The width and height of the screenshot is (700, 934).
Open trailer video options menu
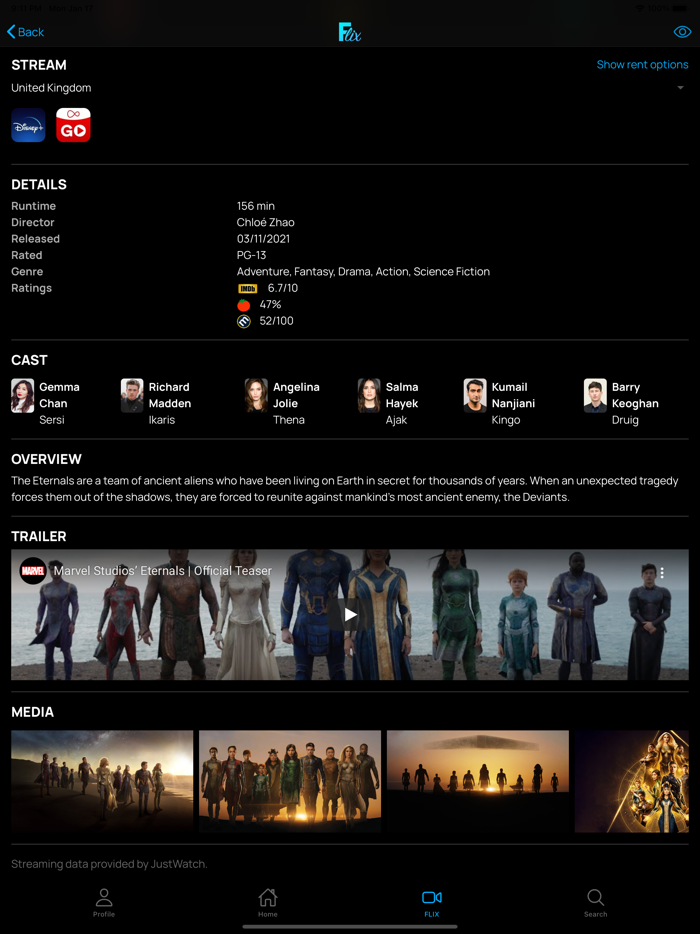(662, 572)
